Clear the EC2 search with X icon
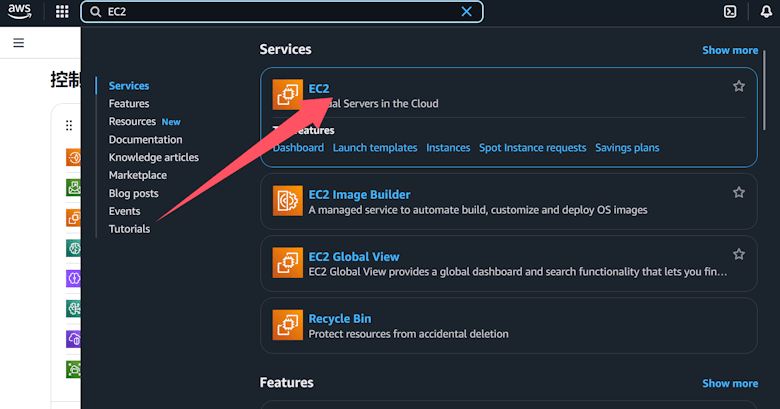This screenshot has height=409, width=780. 466,11
